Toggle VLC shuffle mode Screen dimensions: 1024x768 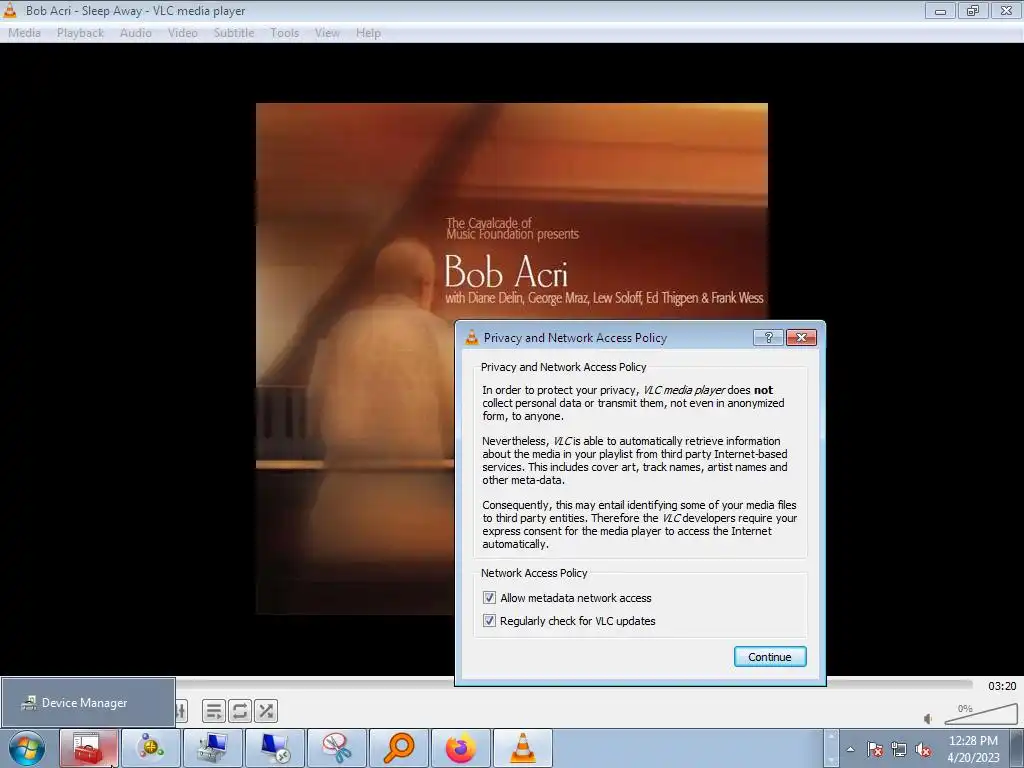click(x=266, y=711)
